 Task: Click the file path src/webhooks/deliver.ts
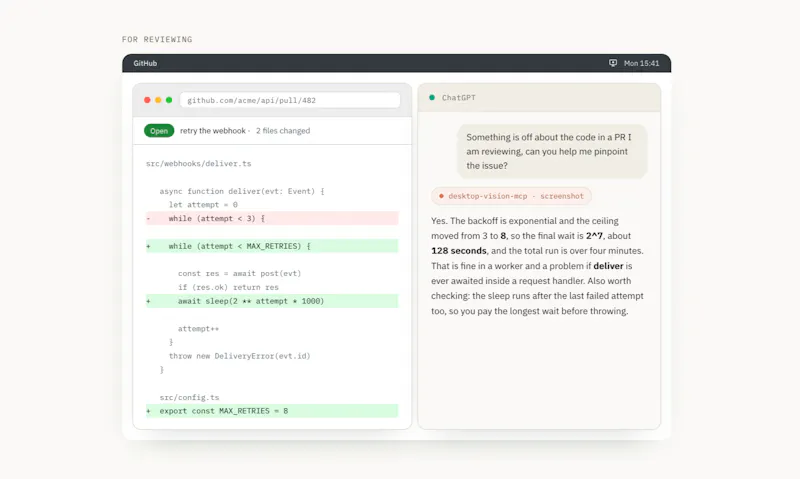(x=198, y=164)
